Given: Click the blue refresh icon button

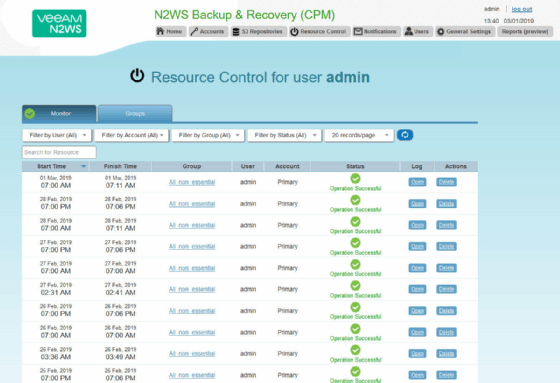Looking at the screenshot, I should (405, 135).
